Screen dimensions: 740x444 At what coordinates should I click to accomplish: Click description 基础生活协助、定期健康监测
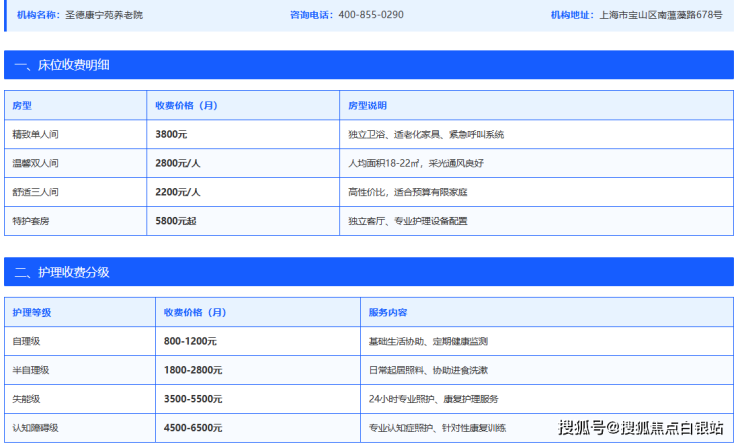[429, 341]
